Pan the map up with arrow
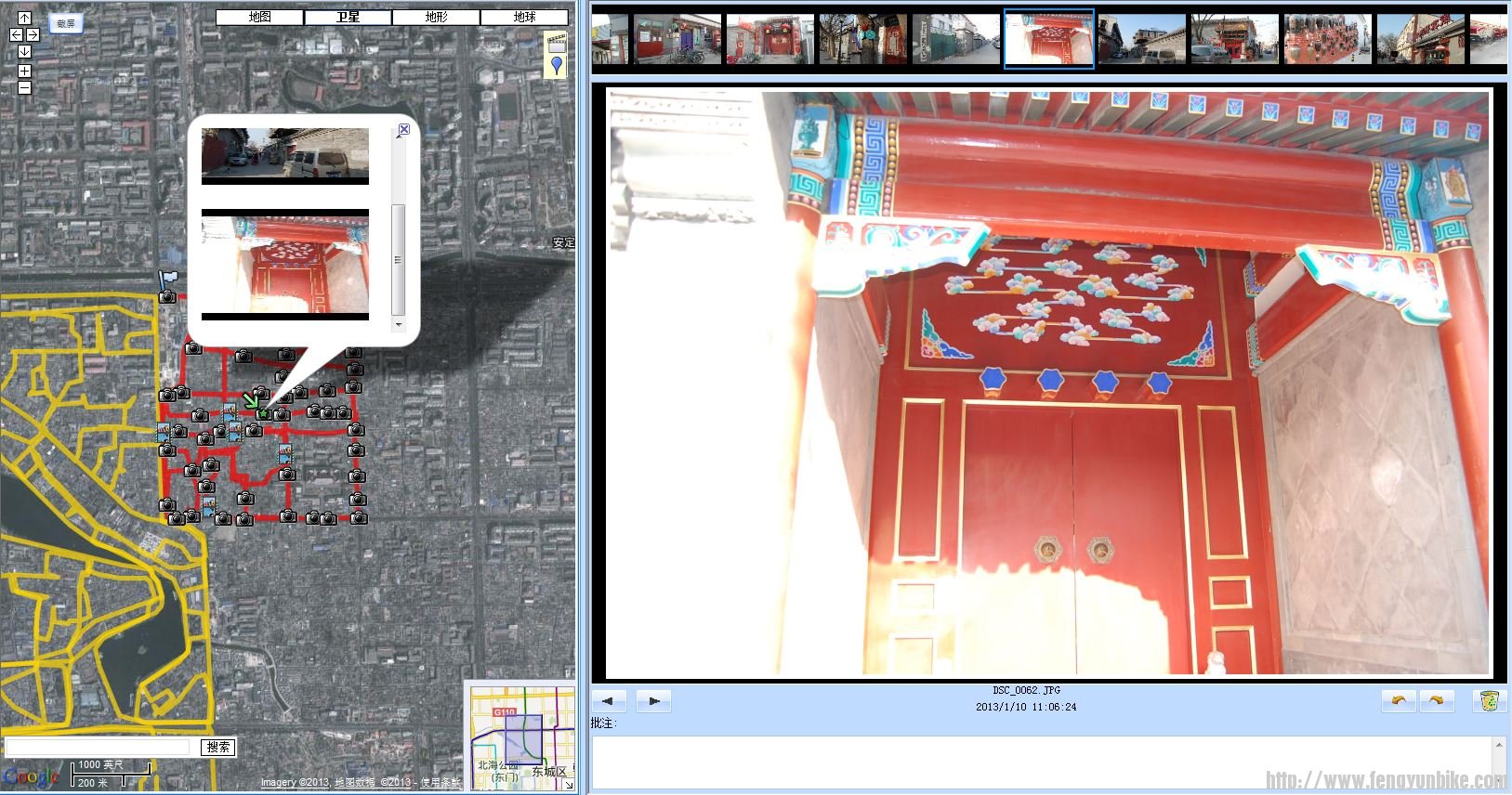Viewport: 1512px width, 795px height. [24, 18]
